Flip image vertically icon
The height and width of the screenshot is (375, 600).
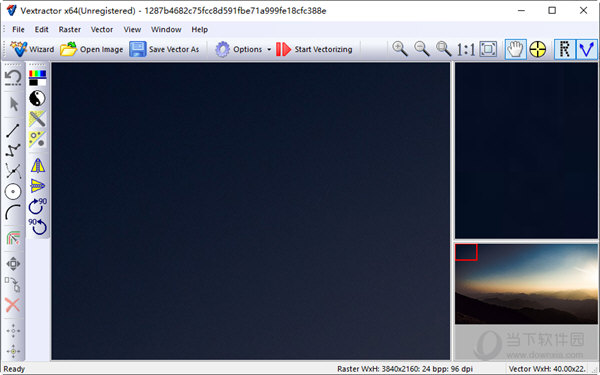[38, 186]
